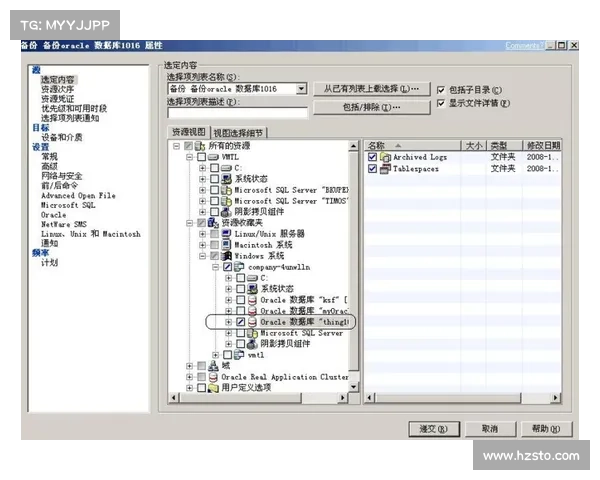The image size is (600, 480).
Task: Click the vmtl server icon
Action: [x=239, y=355]
